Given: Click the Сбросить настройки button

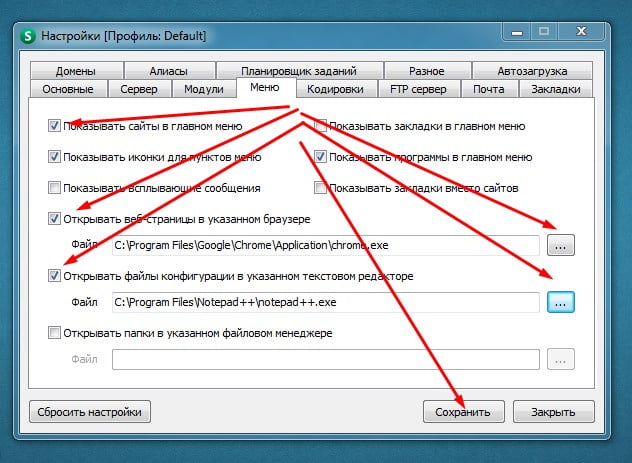Looking at the screenshot, I should (90, 411).
